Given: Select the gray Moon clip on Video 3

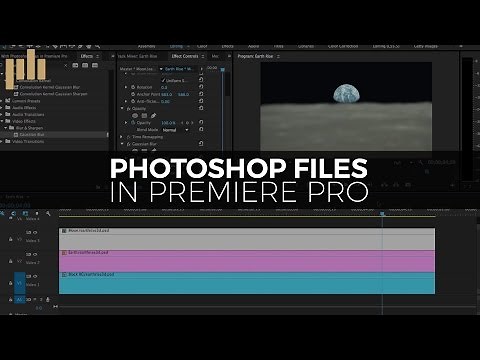Looking at the screenshot, I should coord(247,239).
